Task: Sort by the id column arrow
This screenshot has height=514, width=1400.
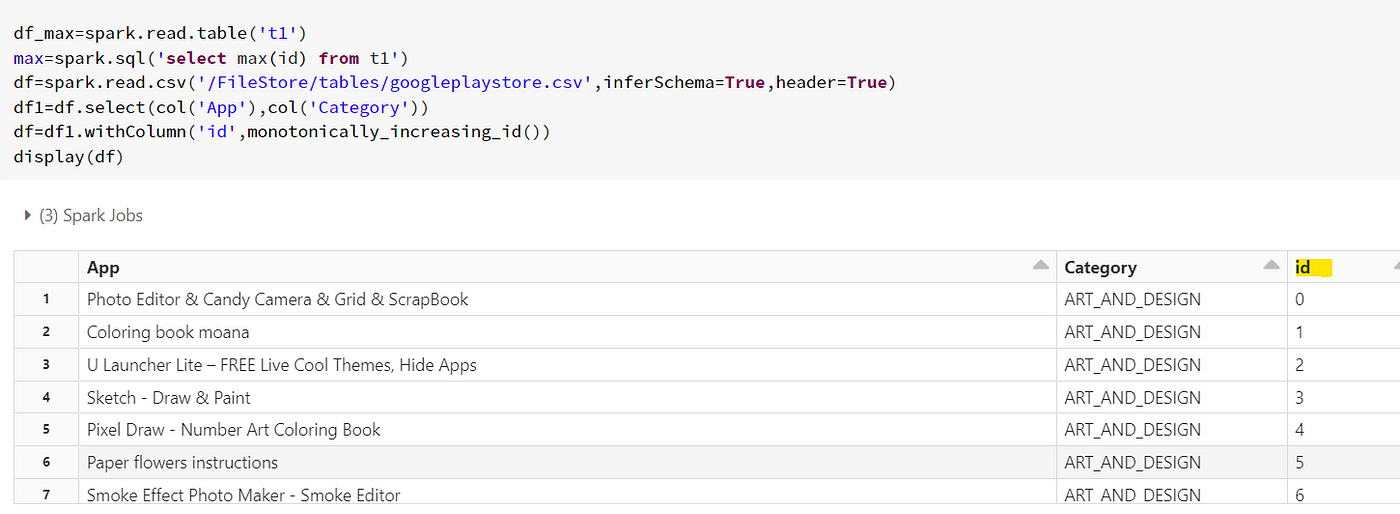Action: [x=1396, y=265]
